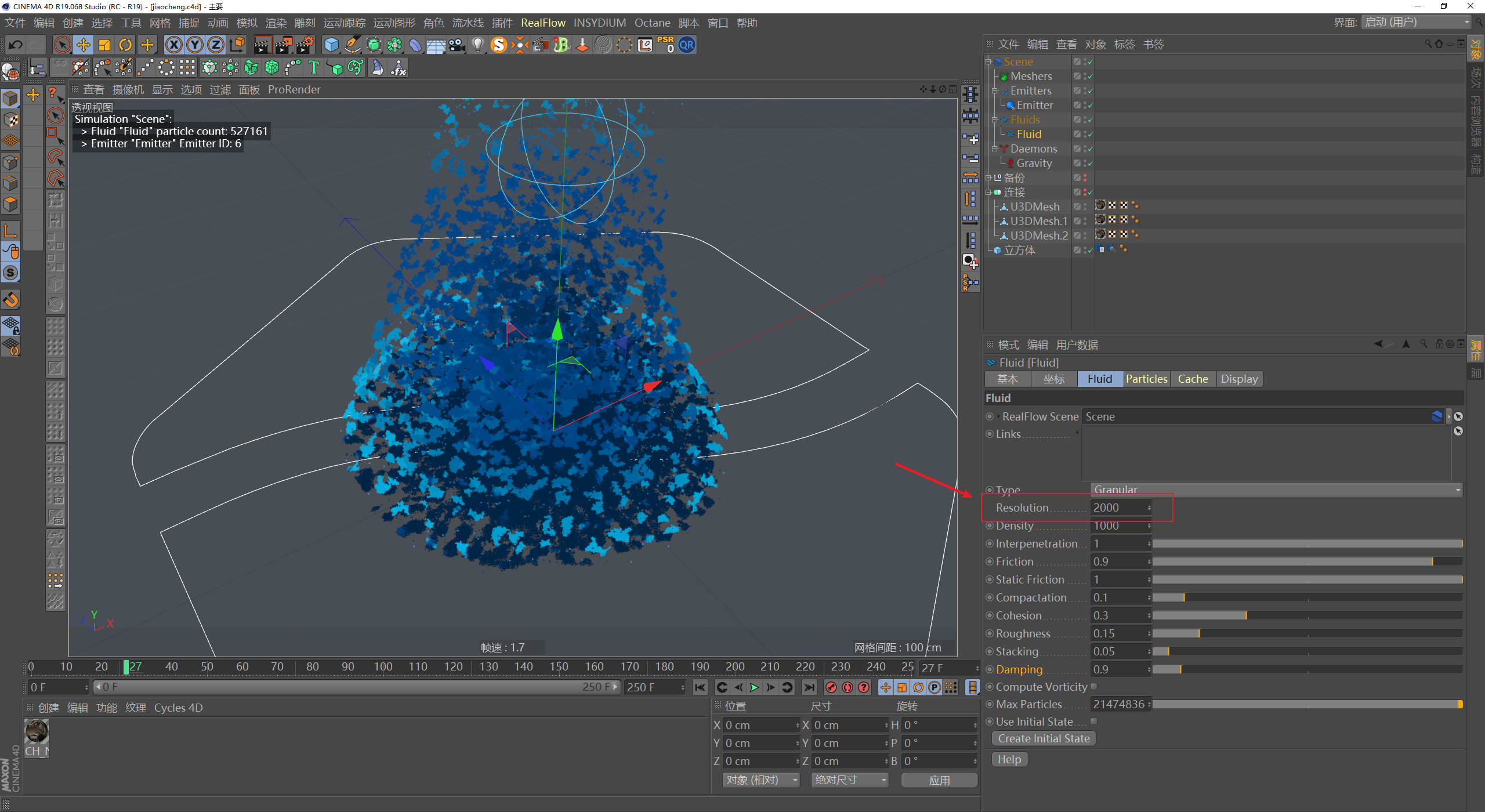Enable Use Initial State checkbox
The width and height of the screenshot is (1485, 812).
click(x=1093, y=722)
